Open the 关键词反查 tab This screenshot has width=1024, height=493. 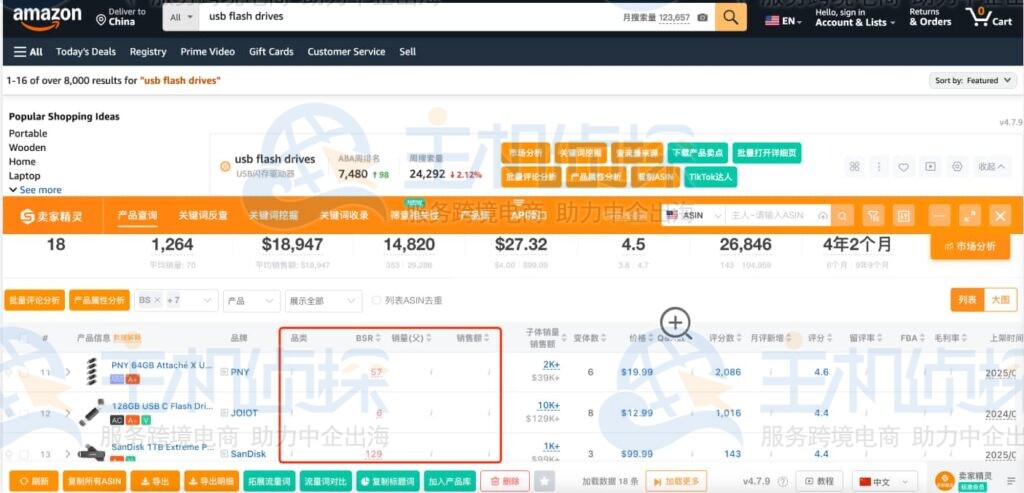203,215
